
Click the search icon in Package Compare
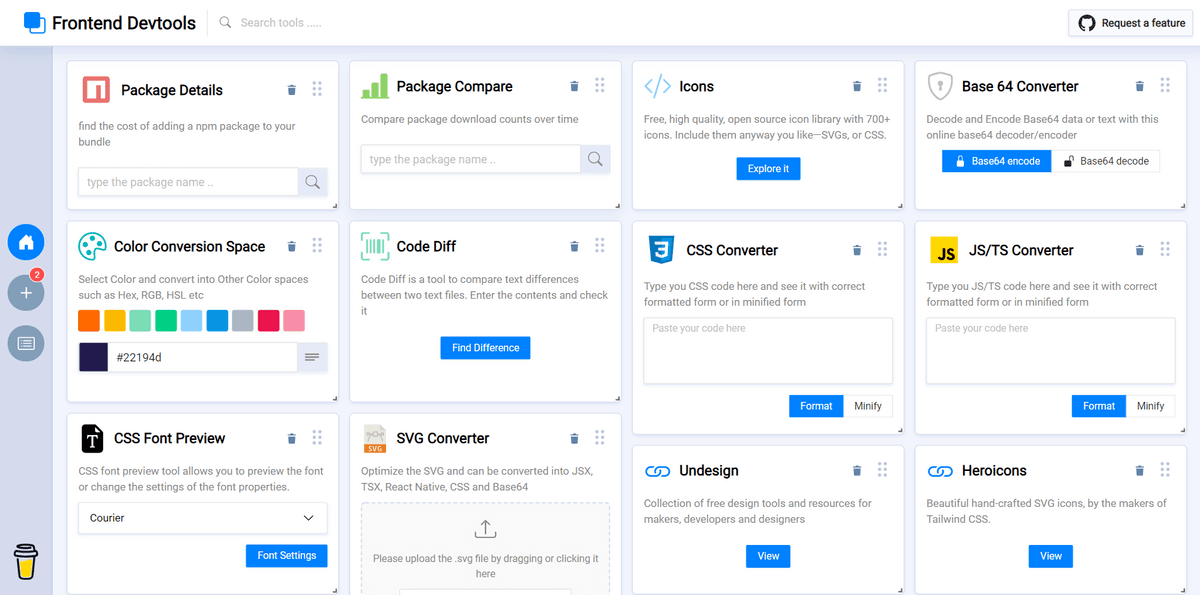coord(595,159)
